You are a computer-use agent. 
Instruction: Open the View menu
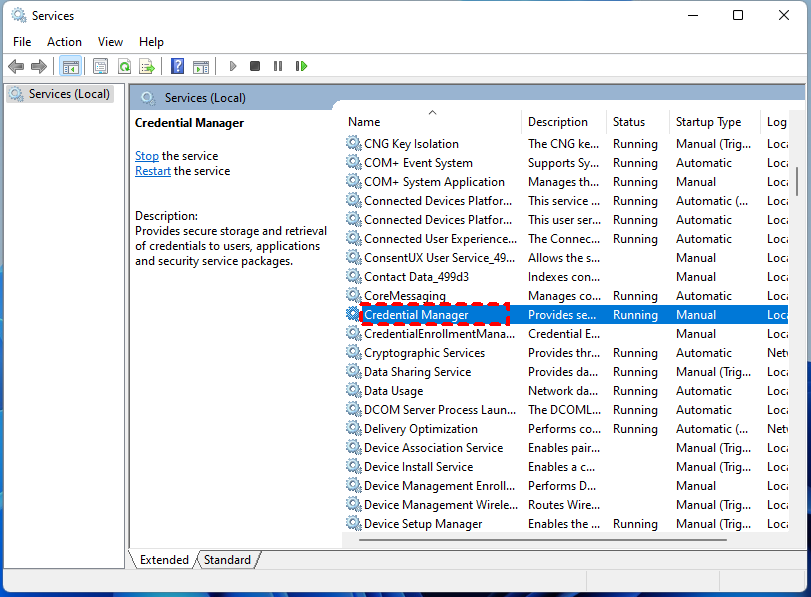click(110, 42)
